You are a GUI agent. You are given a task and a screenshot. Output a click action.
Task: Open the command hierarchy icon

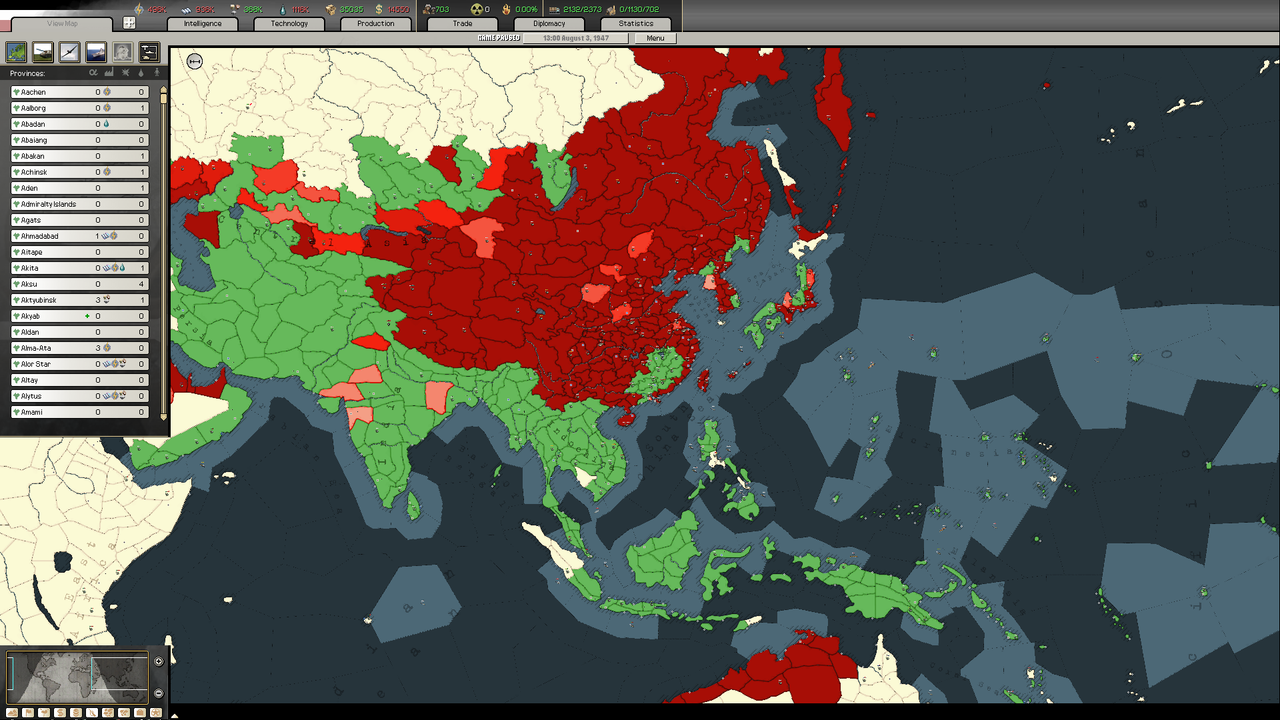[x=149, y=51]
